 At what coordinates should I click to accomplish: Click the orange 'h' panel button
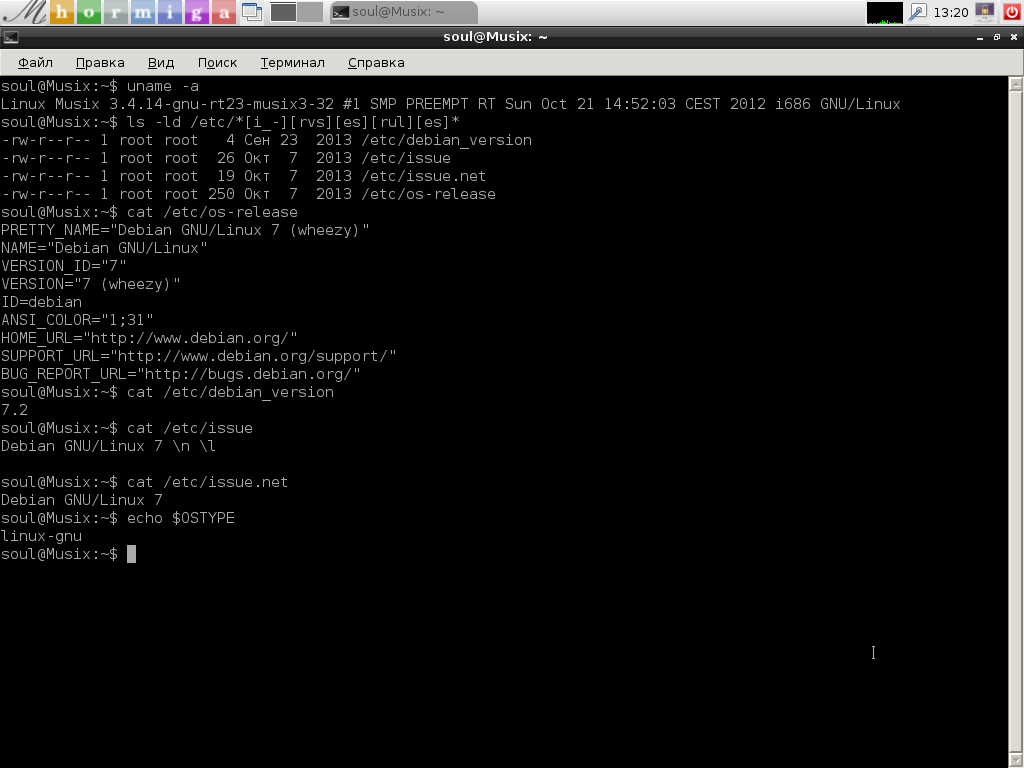click(x=62, y=12)
